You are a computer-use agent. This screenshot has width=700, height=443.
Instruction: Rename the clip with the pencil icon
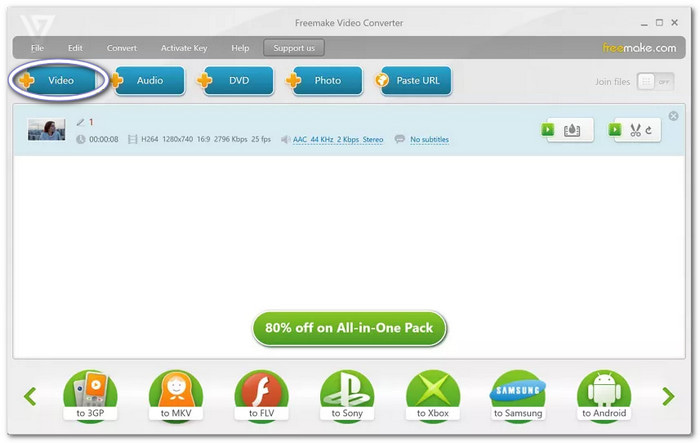tap(80, 122)
